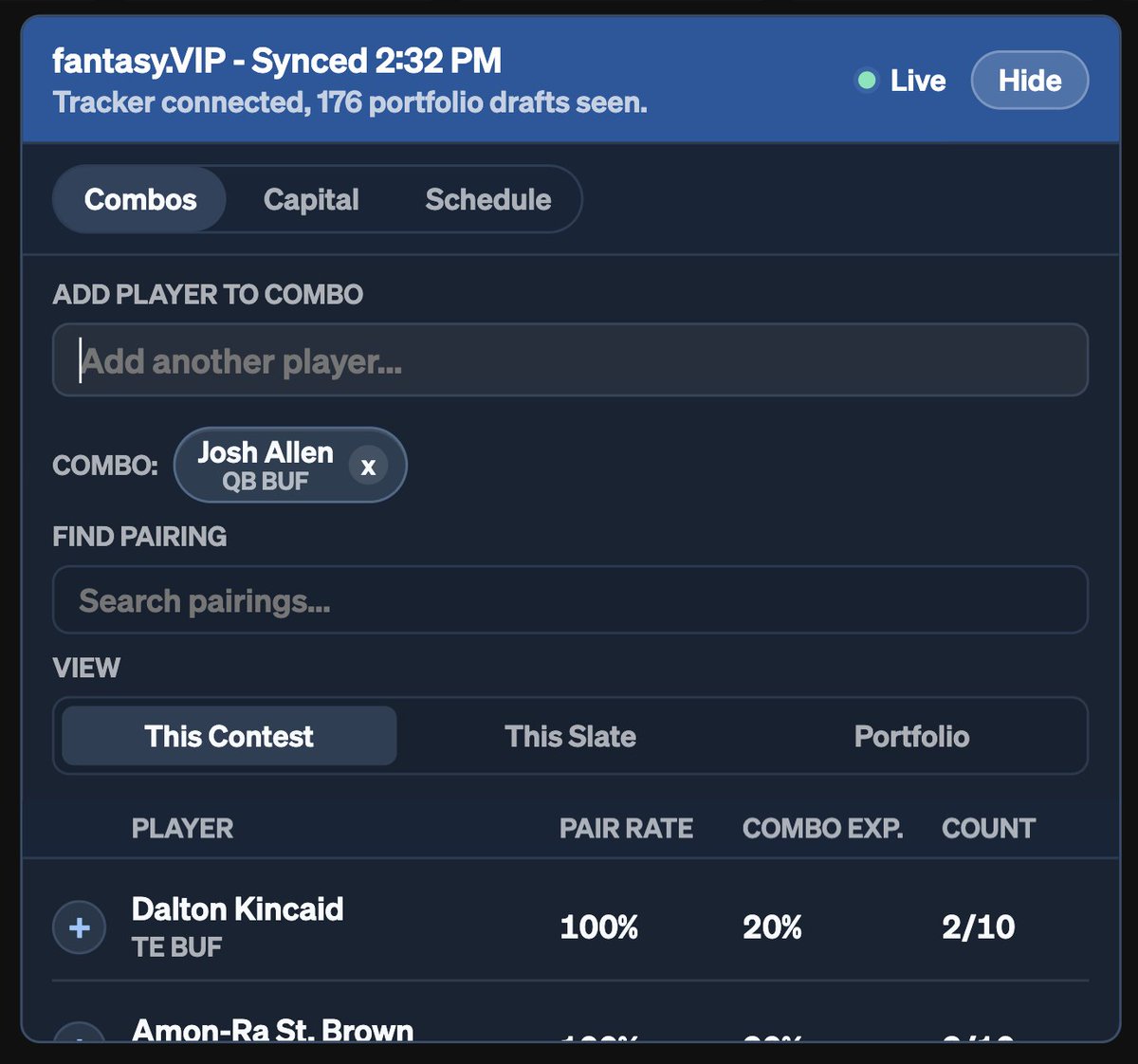Image resolution: width=1138 pixels, height=1064 pixels.
Task: Click the Tracker connected status text
Action: [x=350, y=102]
